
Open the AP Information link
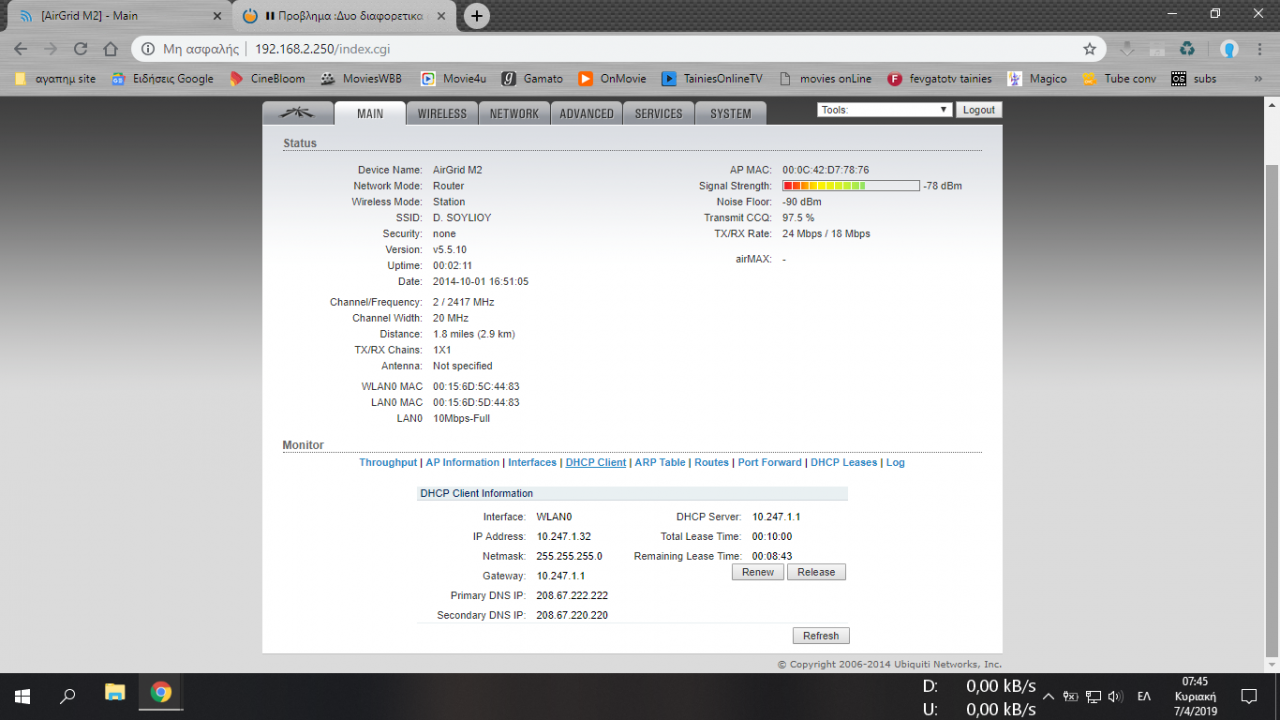462,463
